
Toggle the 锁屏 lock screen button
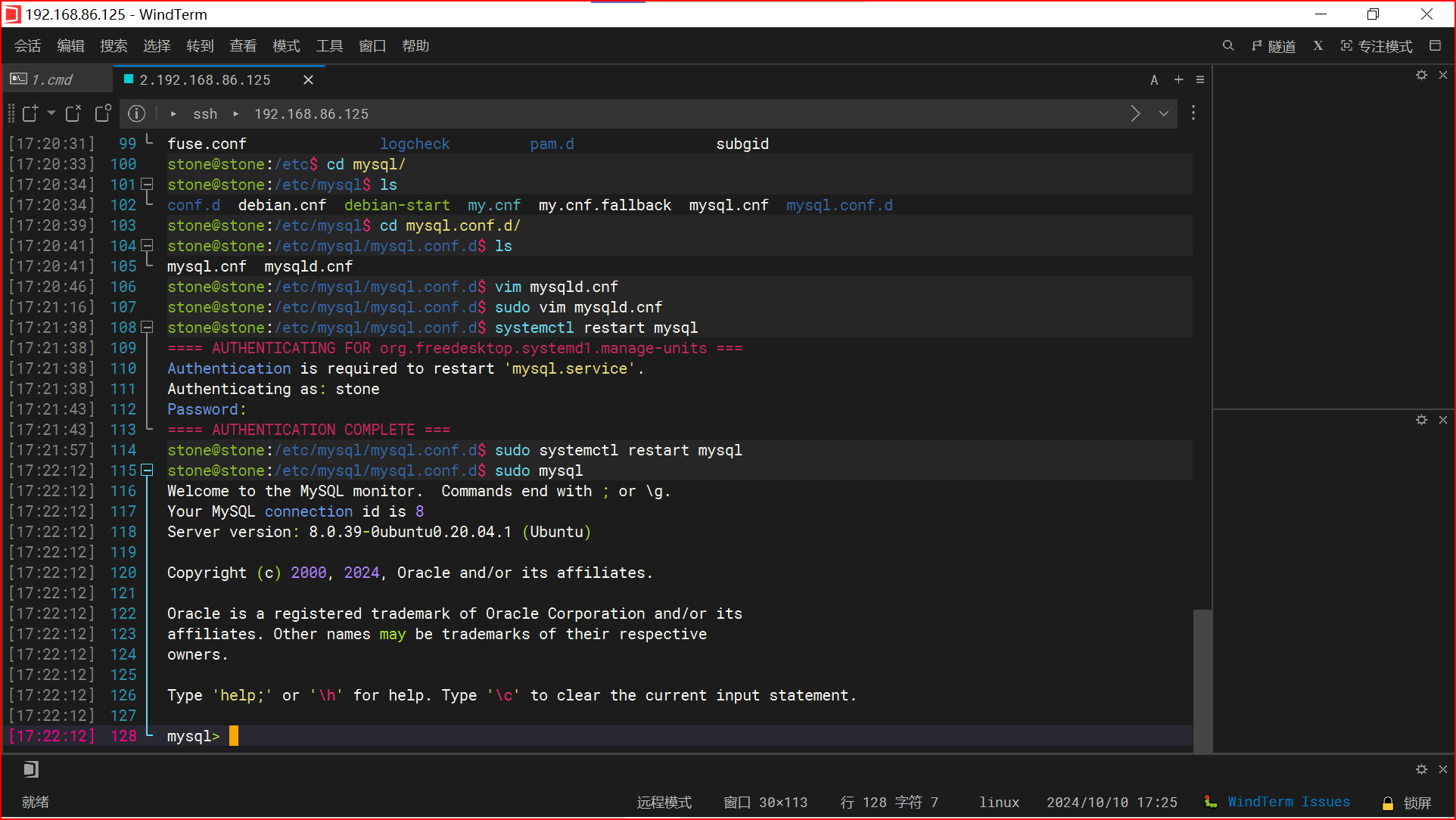[x=1408, y=803]
